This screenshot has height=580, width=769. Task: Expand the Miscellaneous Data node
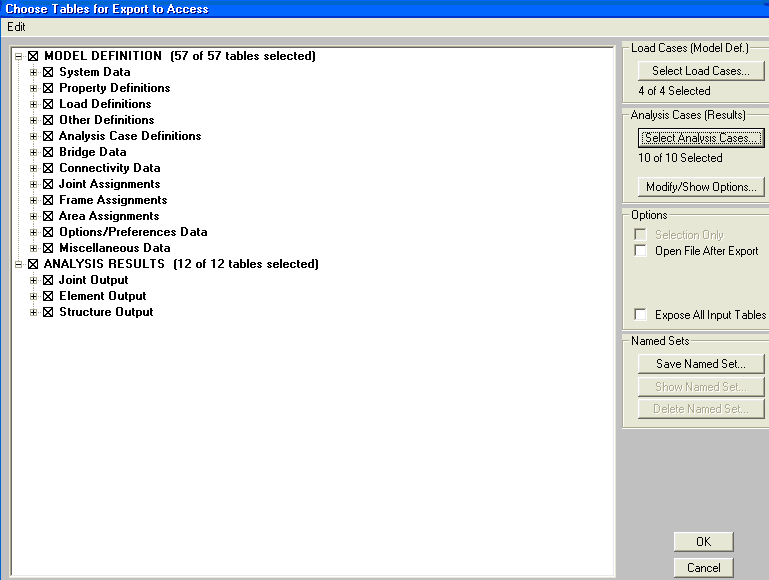[x=33, y=248]
